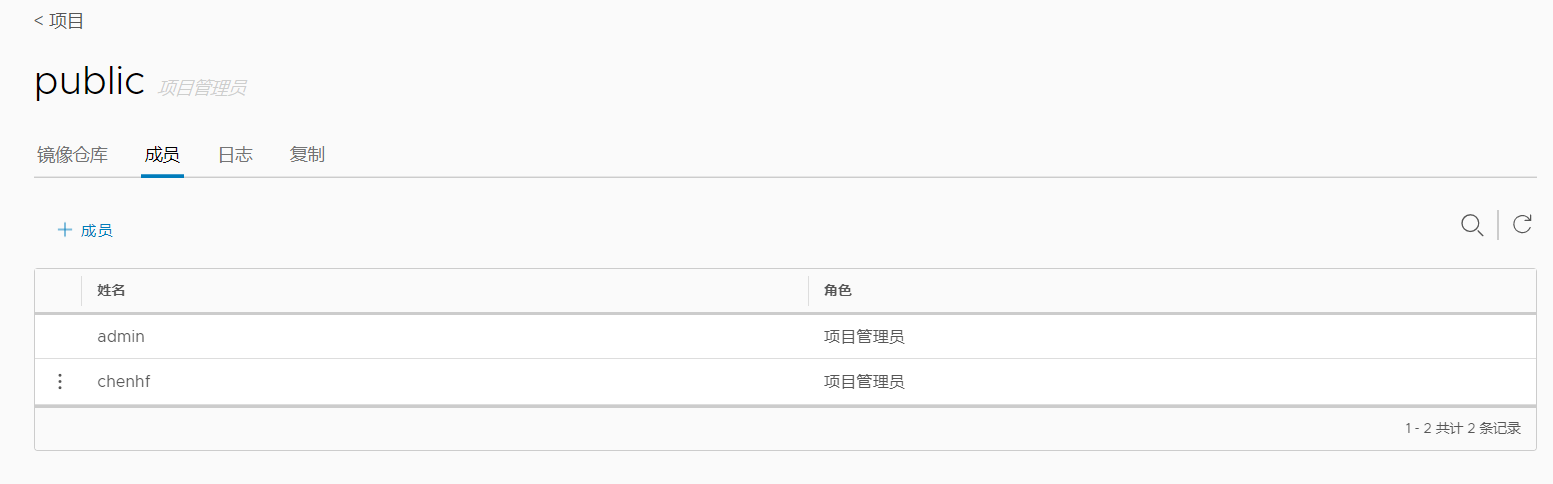Open member search with magnifier icon
This screenshot has width=1553, height=484.
coord(1471,225)
